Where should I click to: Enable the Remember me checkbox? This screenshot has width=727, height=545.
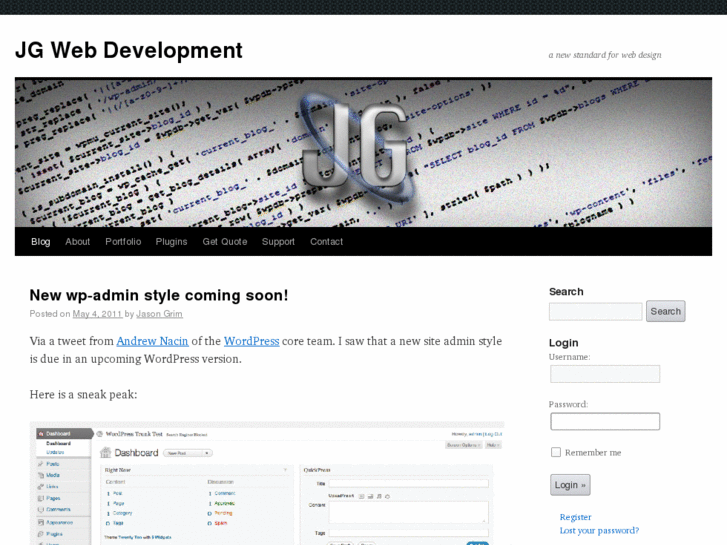point(555,452)
